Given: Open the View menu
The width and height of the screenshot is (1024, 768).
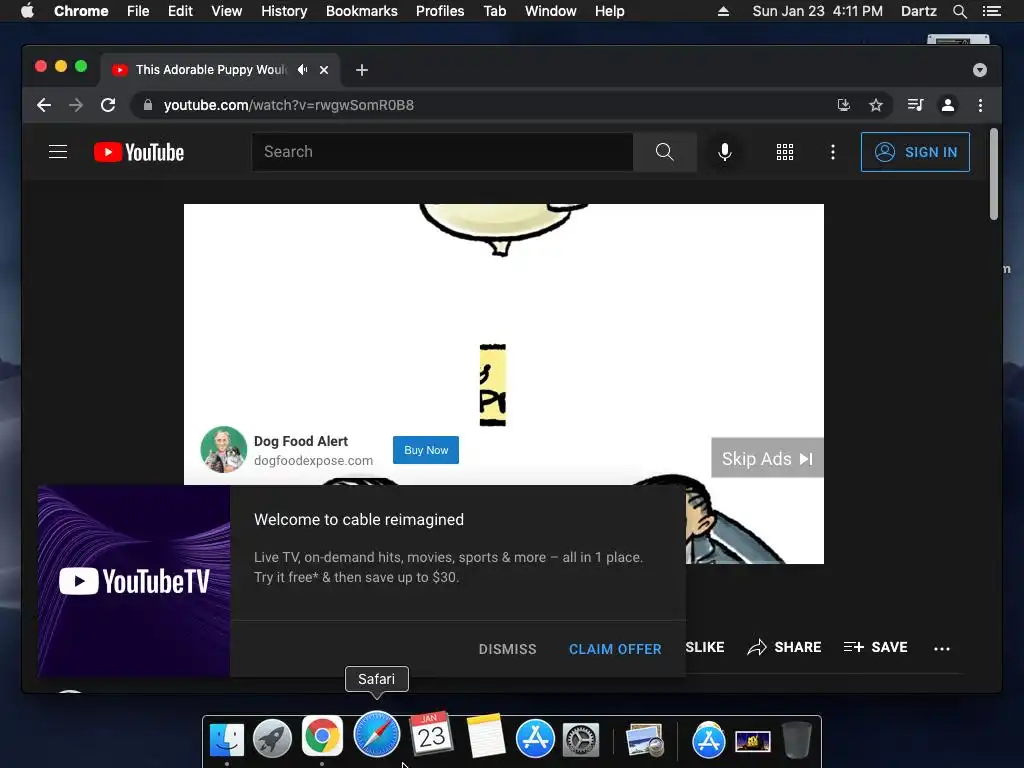Looking at the screenshot, I should 227,11.
